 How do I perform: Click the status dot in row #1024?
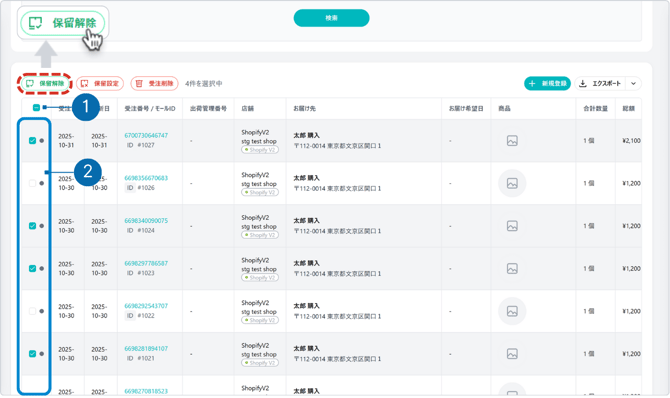click(41, 226)
